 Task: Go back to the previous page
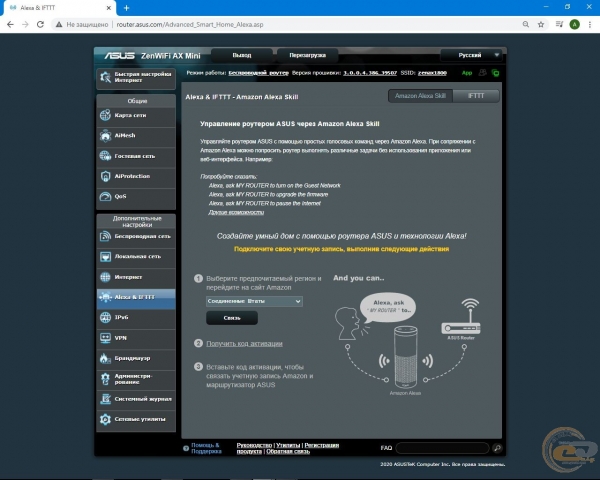(10, 24)
